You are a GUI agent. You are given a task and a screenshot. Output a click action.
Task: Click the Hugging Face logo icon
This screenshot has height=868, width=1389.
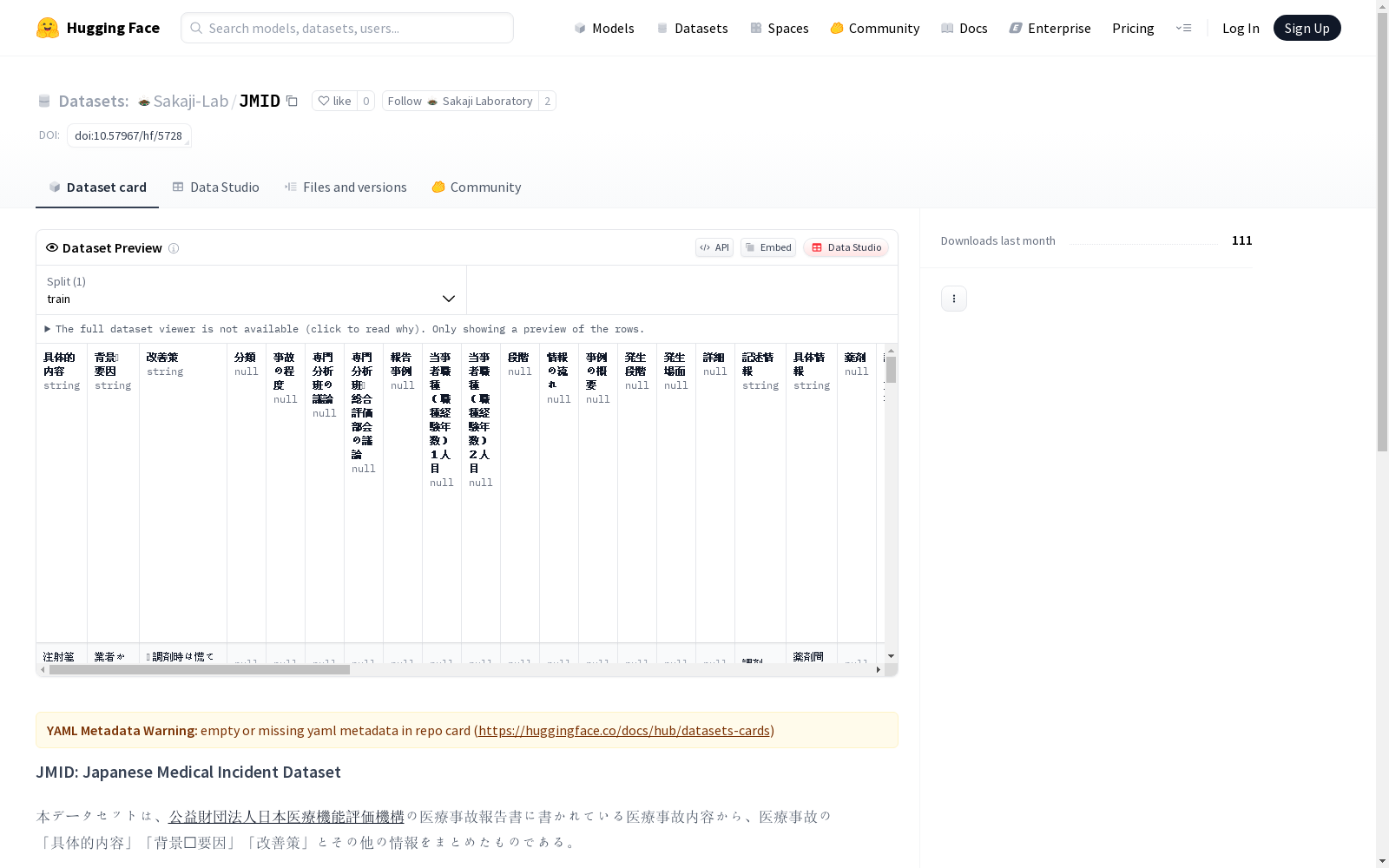pos(48,28)
